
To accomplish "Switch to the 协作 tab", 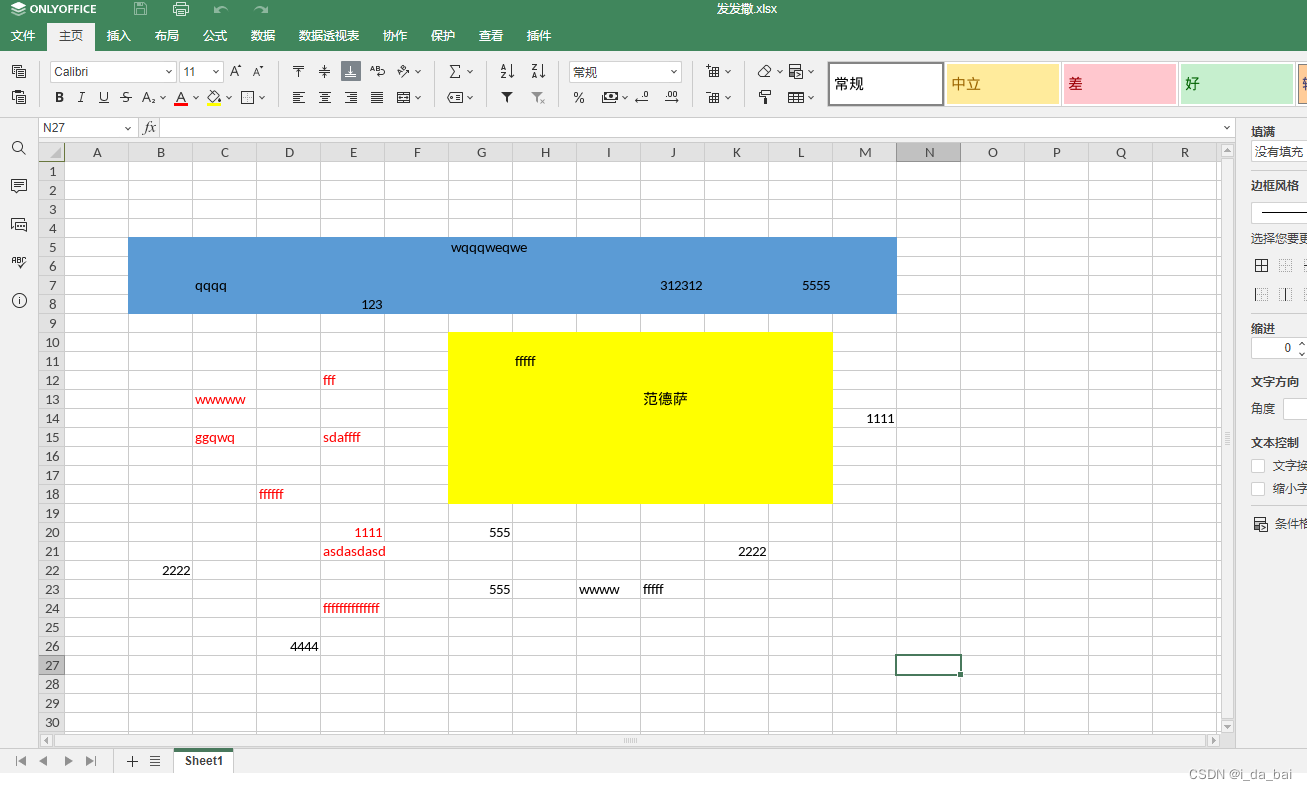I will click(395, 36).
